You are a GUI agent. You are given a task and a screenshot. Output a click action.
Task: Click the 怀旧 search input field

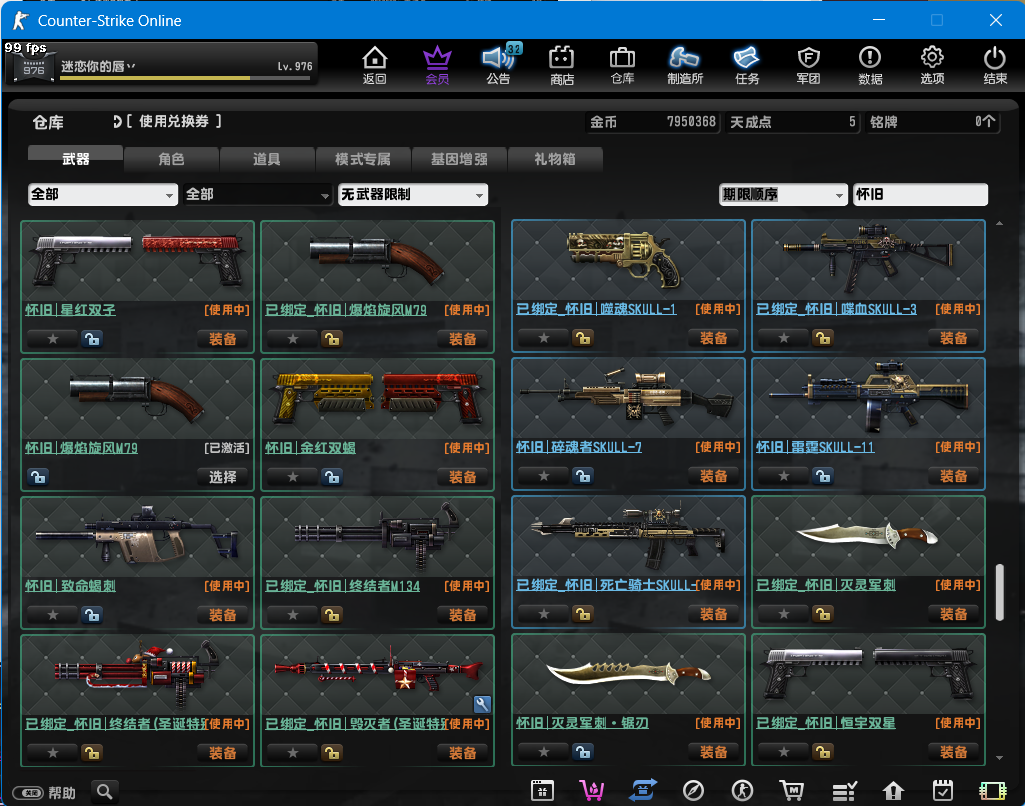pyautogui.click(x=920, y=194)
